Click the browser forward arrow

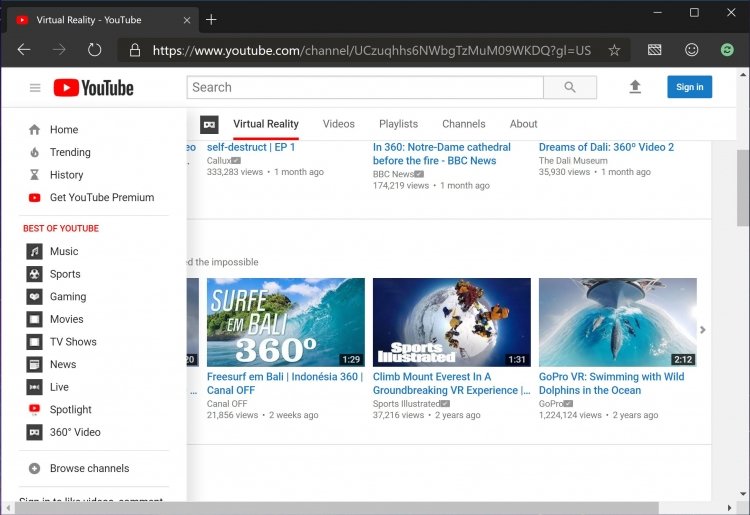pos(59,49)
